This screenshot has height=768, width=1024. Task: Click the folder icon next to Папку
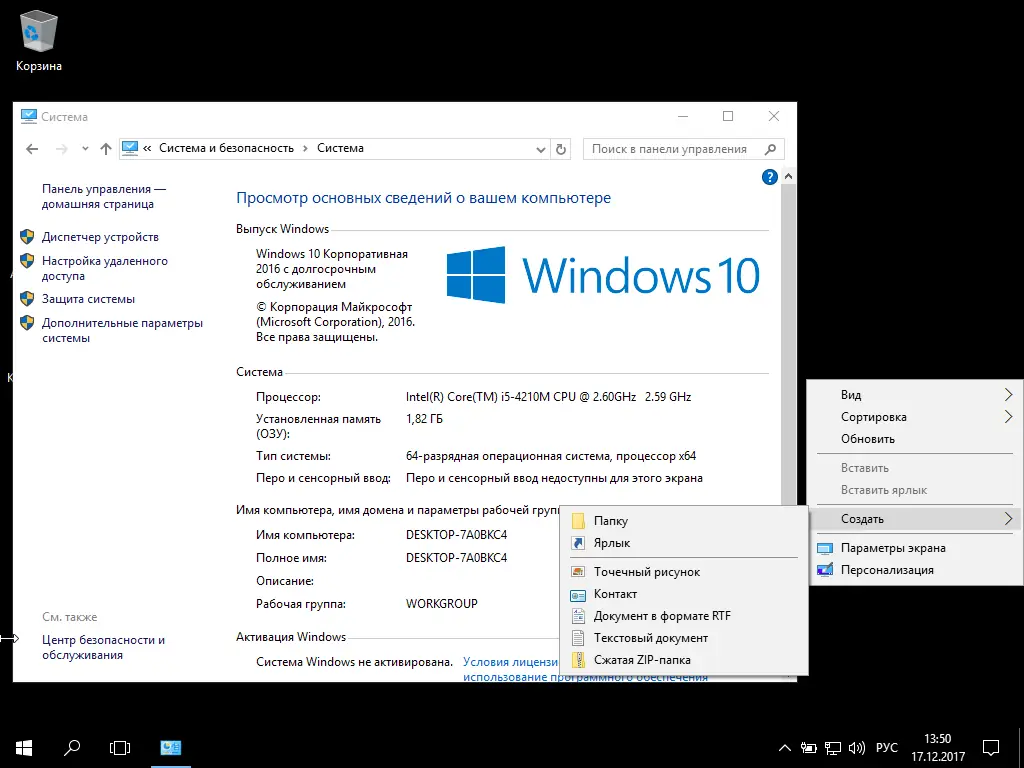pos(578,521)
